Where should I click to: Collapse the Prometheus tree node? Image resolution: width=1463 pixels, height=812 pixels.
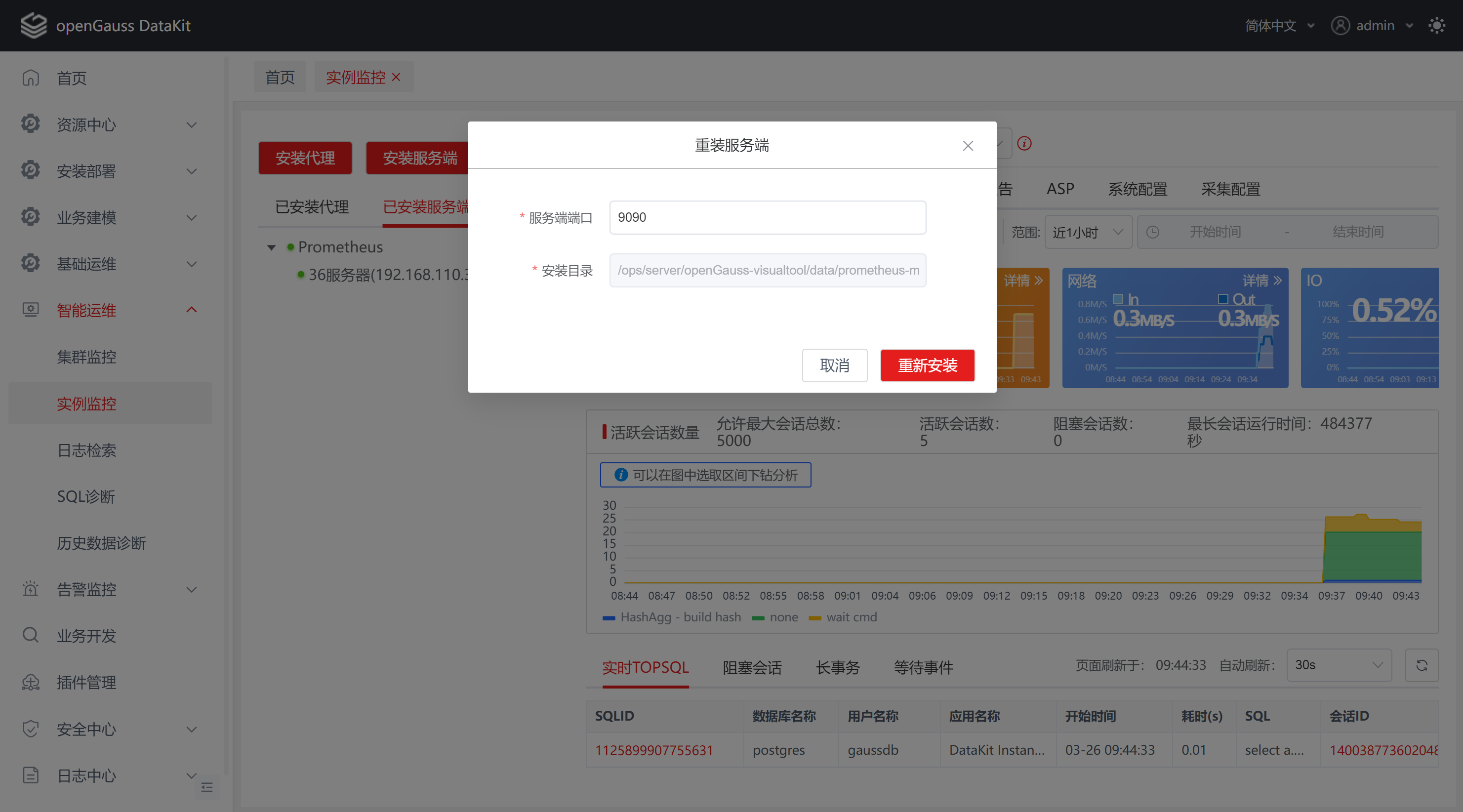click(272, 247)
